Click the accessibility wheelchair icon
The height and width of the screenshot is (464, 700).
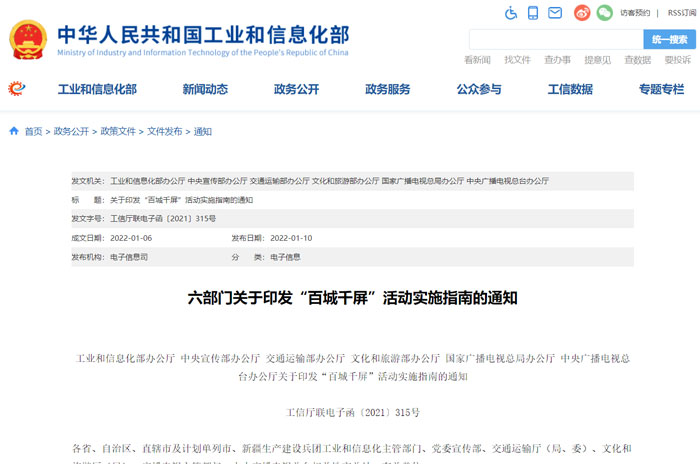tap(510, 13)
